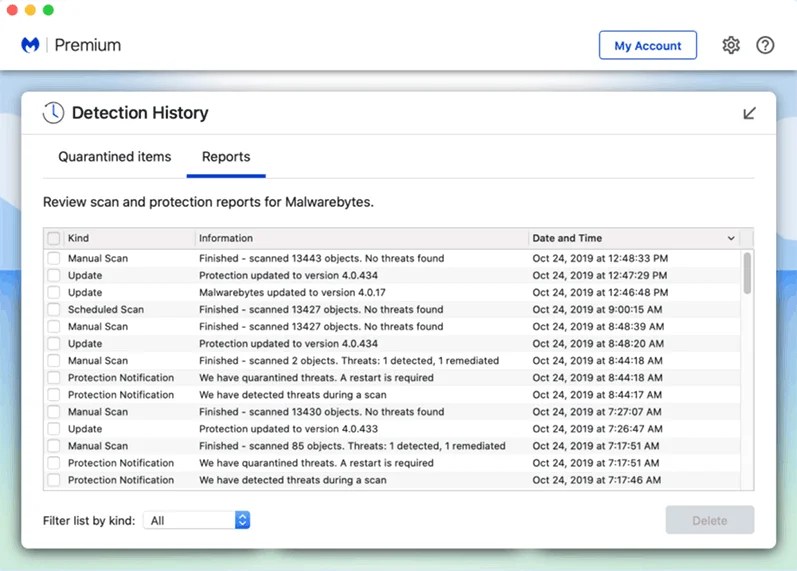The height and width of the screenshot is (571, 797).
Task: Check the 'Malwarebytes updated to version 4.0.17' row
Action: (54, 293)
